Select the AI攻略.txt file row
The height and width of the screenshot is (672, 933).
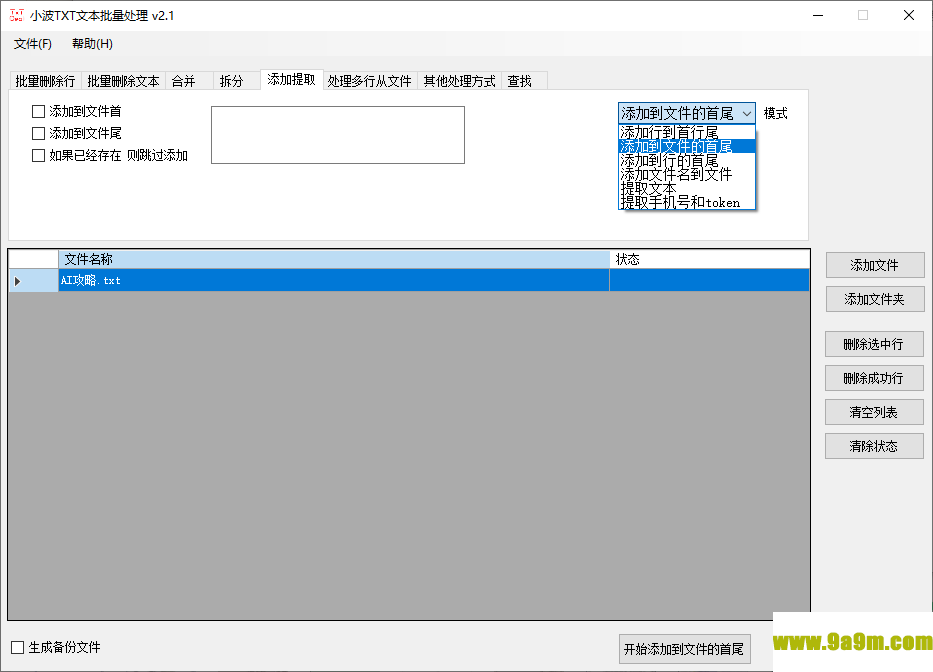[409, 280]
